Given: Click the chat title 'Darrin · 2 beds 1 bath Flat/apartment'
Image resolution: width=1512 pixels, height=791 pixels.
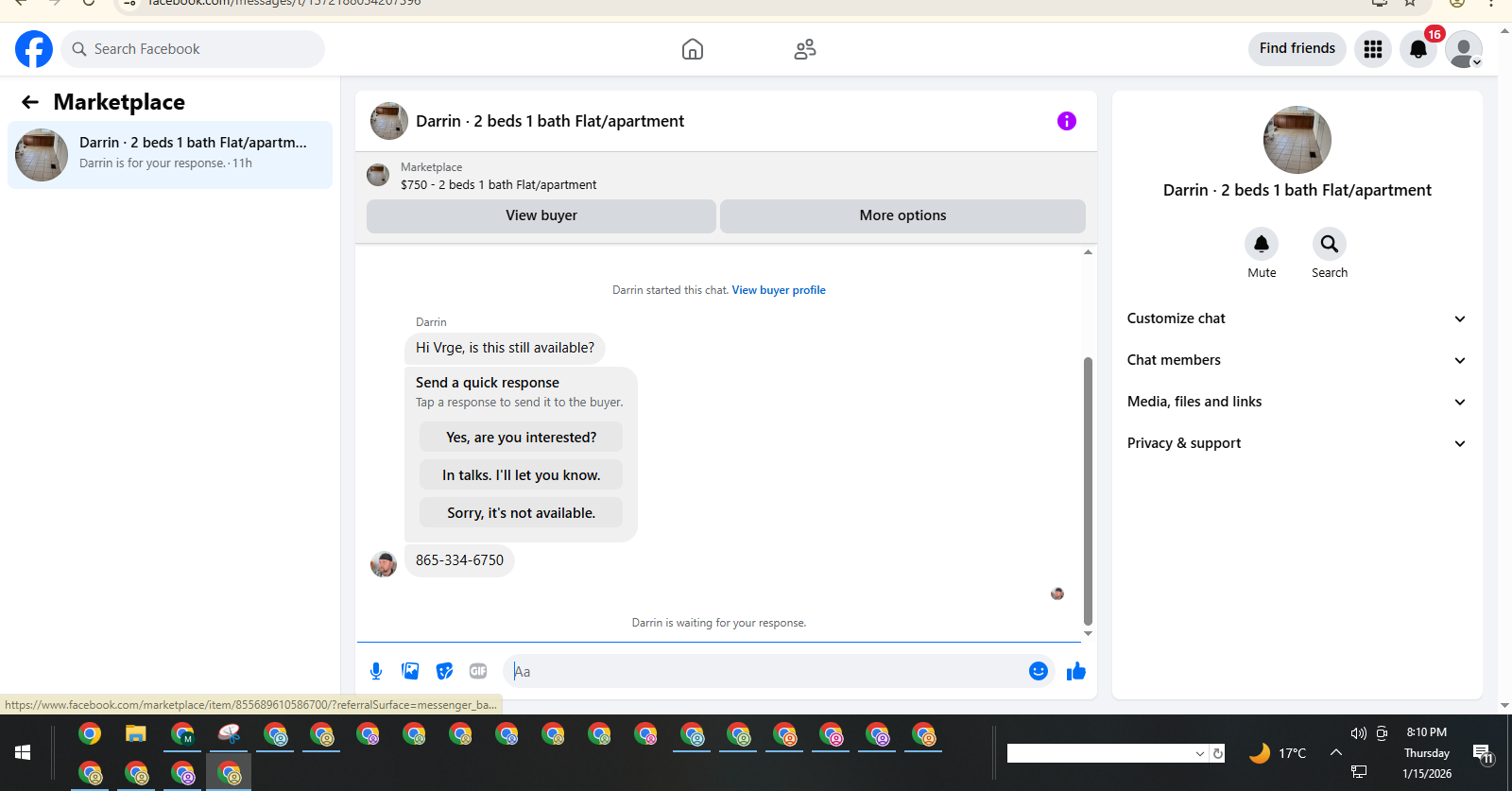Looking at the screenshot, I should (x=550, y=121).
